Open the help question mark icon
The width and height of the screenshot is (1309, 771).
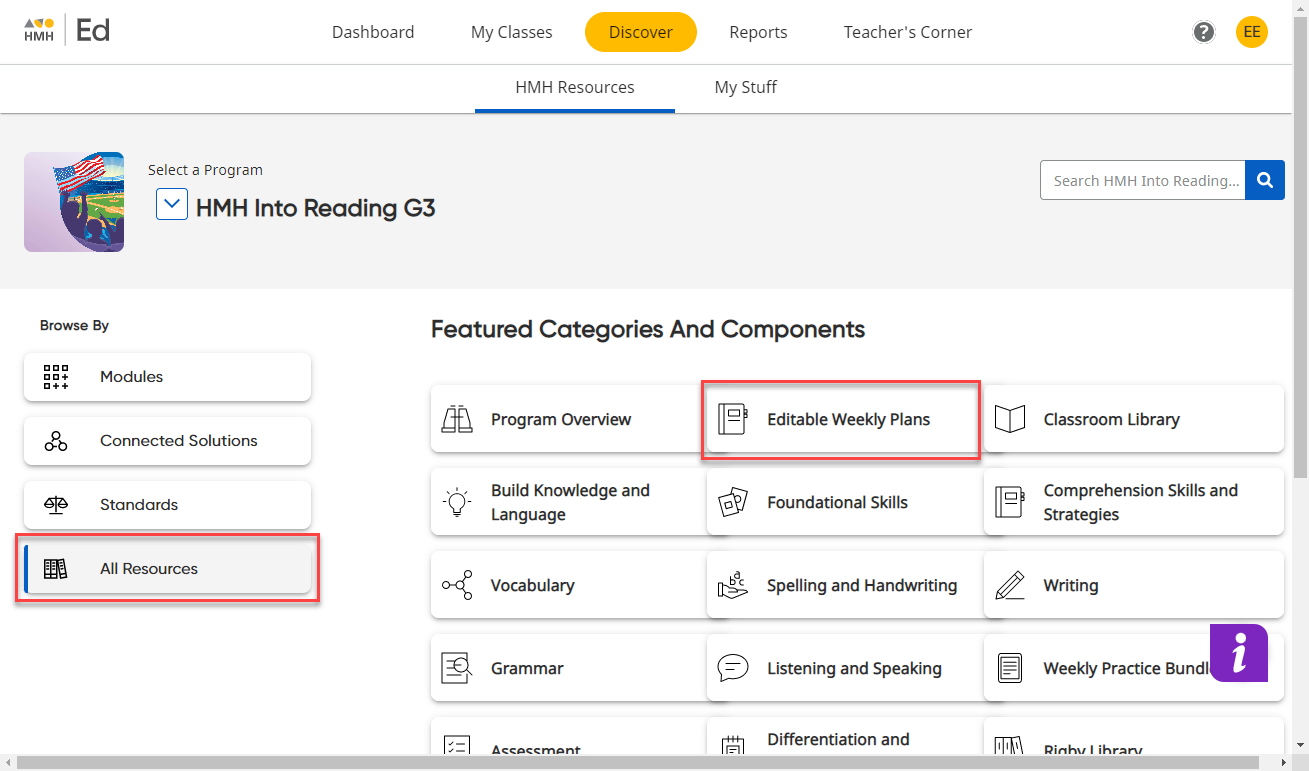click(x=1203, y=31)
